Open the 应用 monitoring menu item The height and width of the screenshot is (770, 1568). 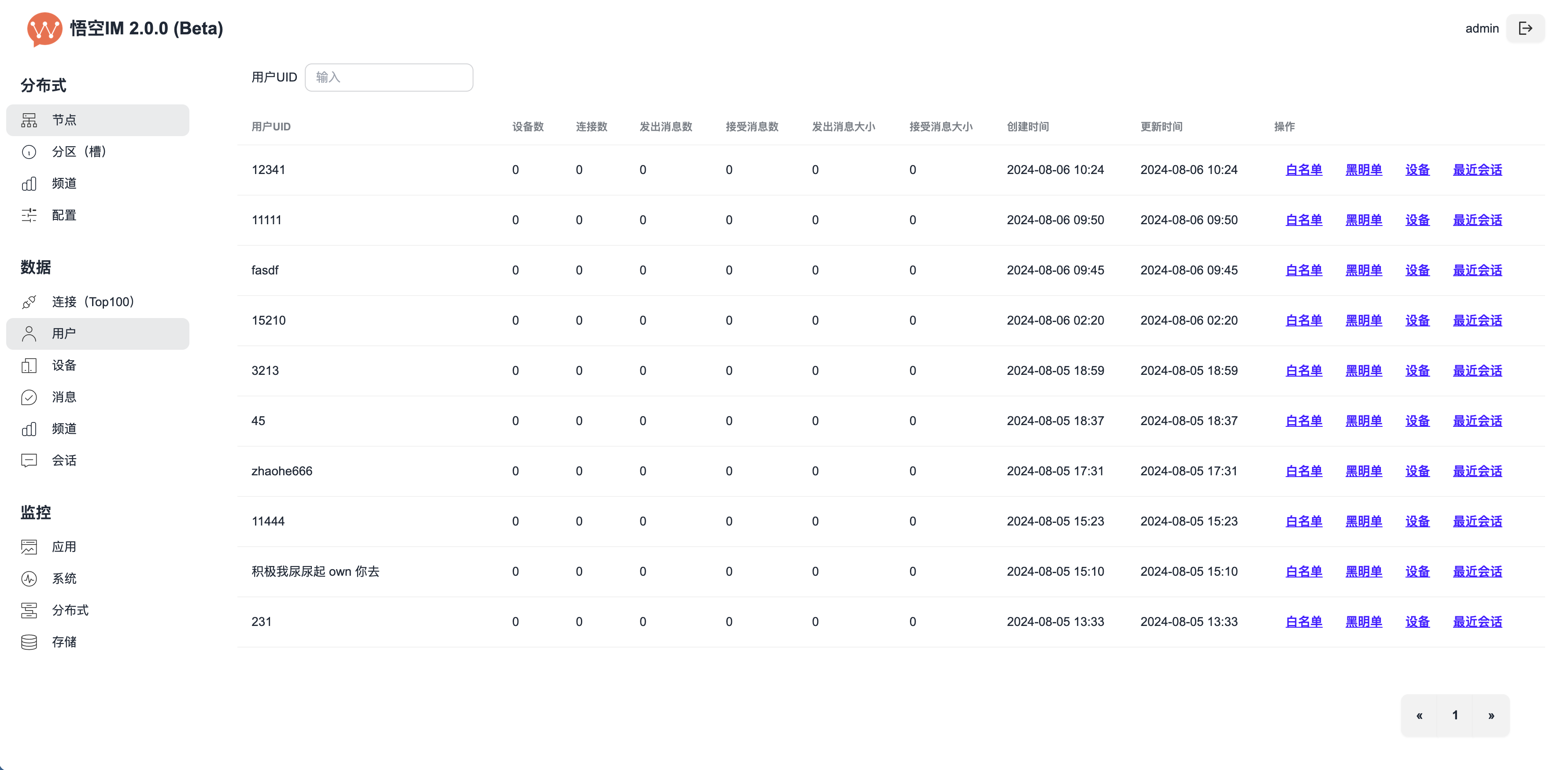[x=64, y=547]
